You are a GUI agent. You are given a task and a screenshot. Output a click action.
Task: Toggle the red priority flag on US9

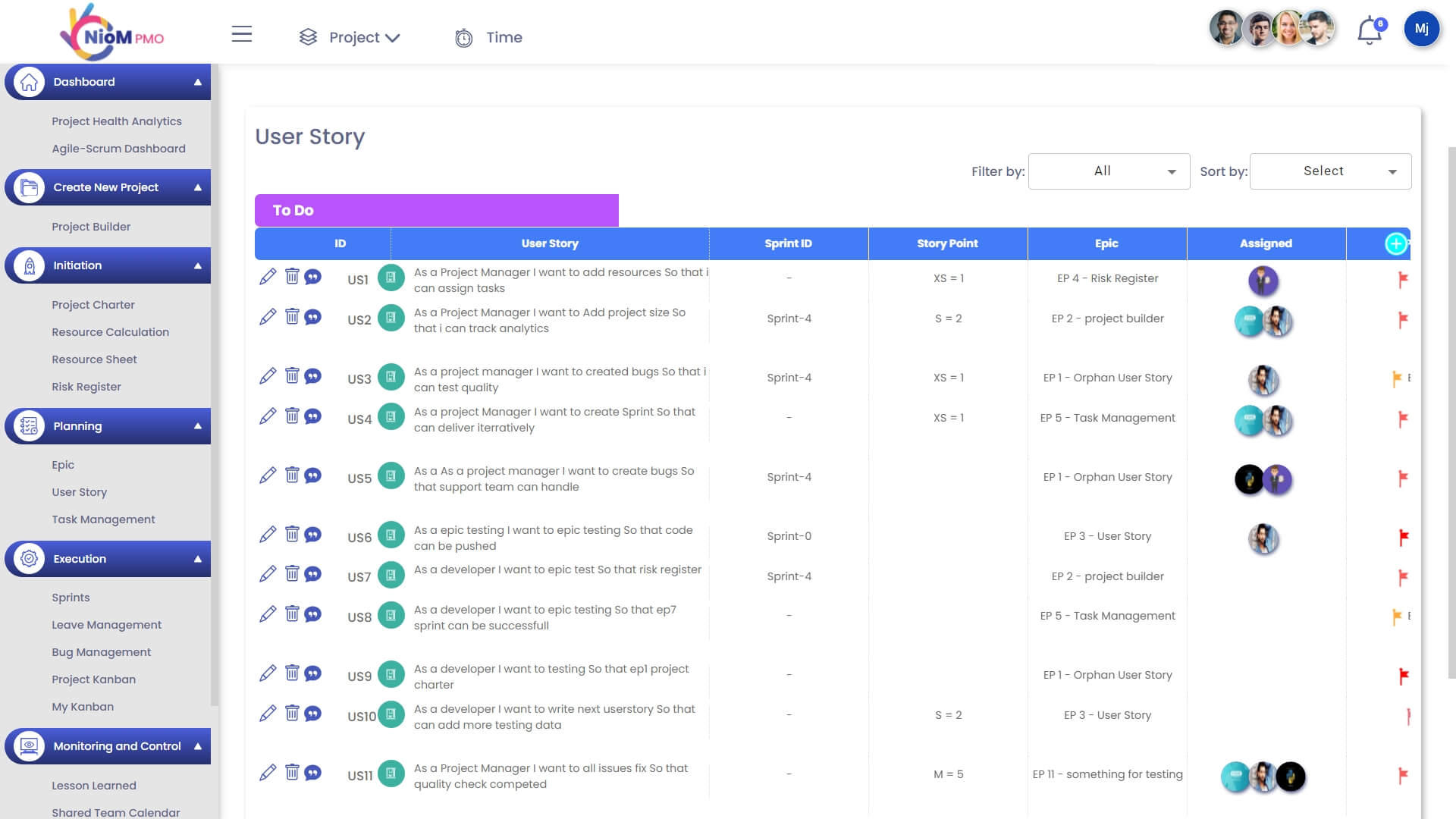(x=1403, y=675)
